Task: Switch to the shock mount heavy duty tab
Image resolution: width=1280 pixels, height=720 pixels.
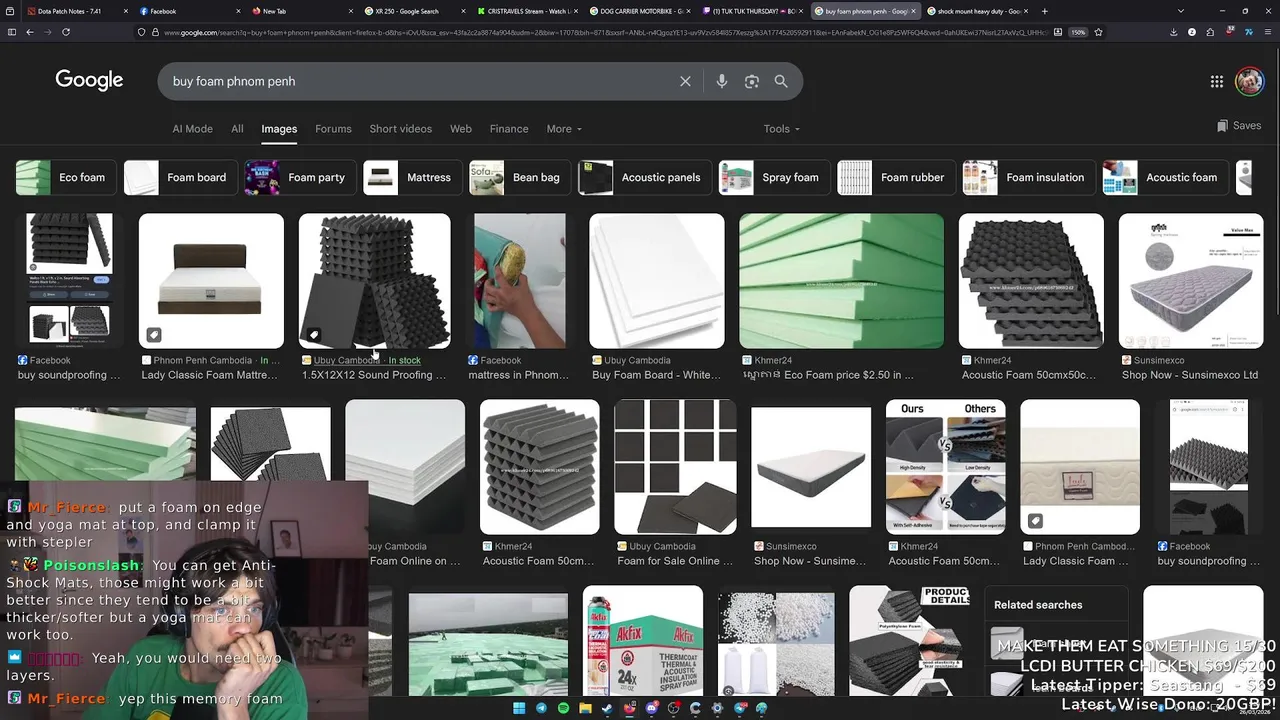Action: [x=976, y=11]
